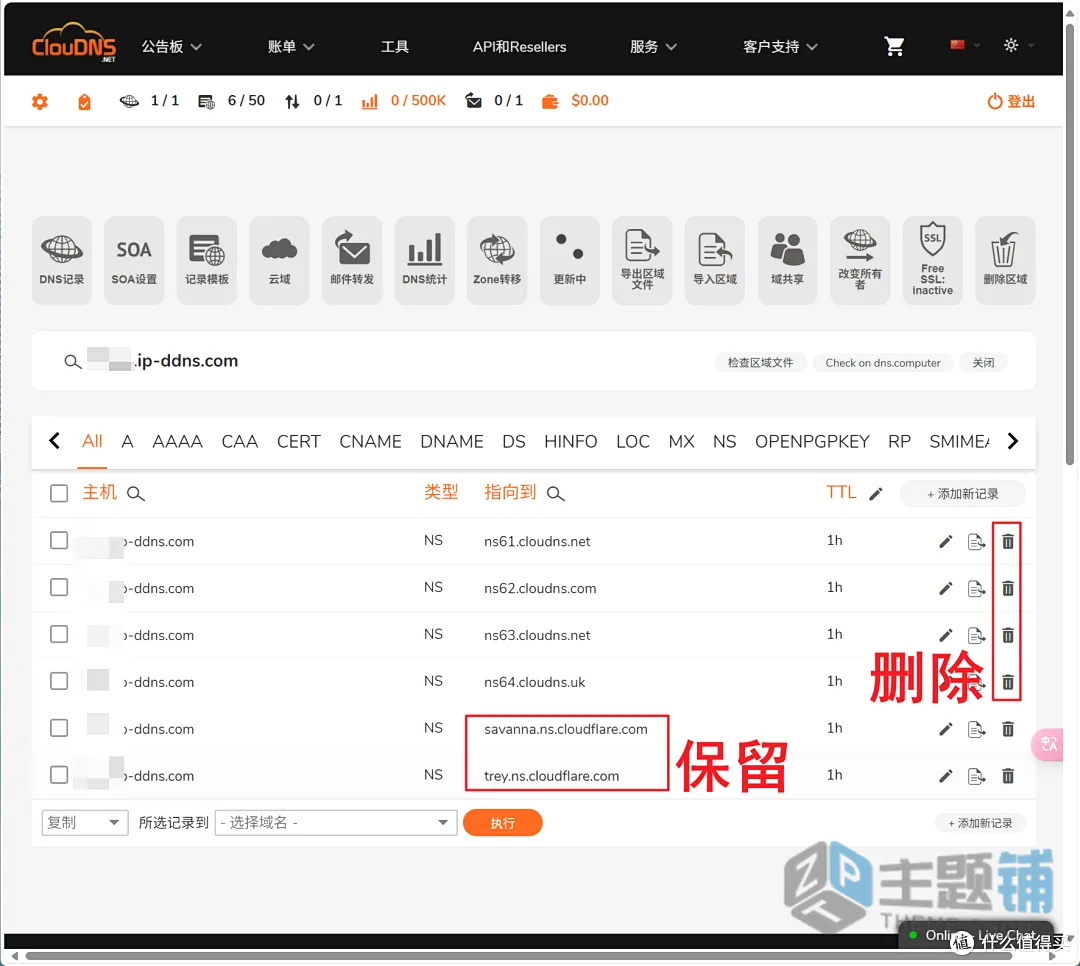Viewport: 1080px width, 966px height.
Task: Open Free SSL inactive icon
Action: pyautogui.click(x=933, y=260)
